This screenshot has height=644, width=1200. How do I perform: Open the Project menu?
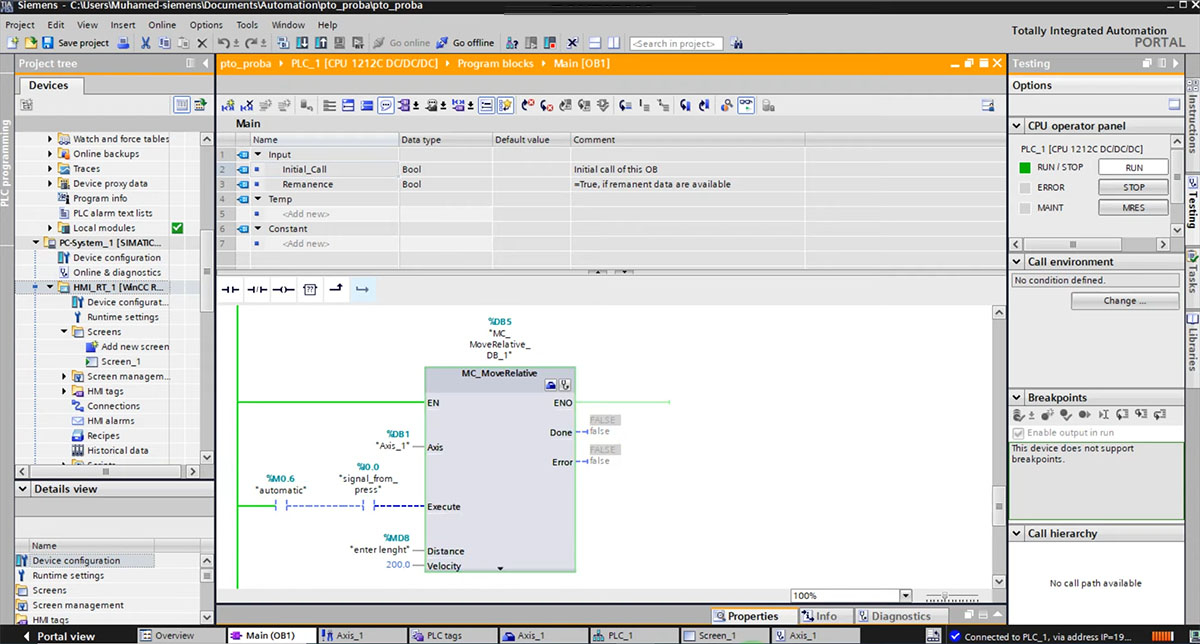(20, 25)
